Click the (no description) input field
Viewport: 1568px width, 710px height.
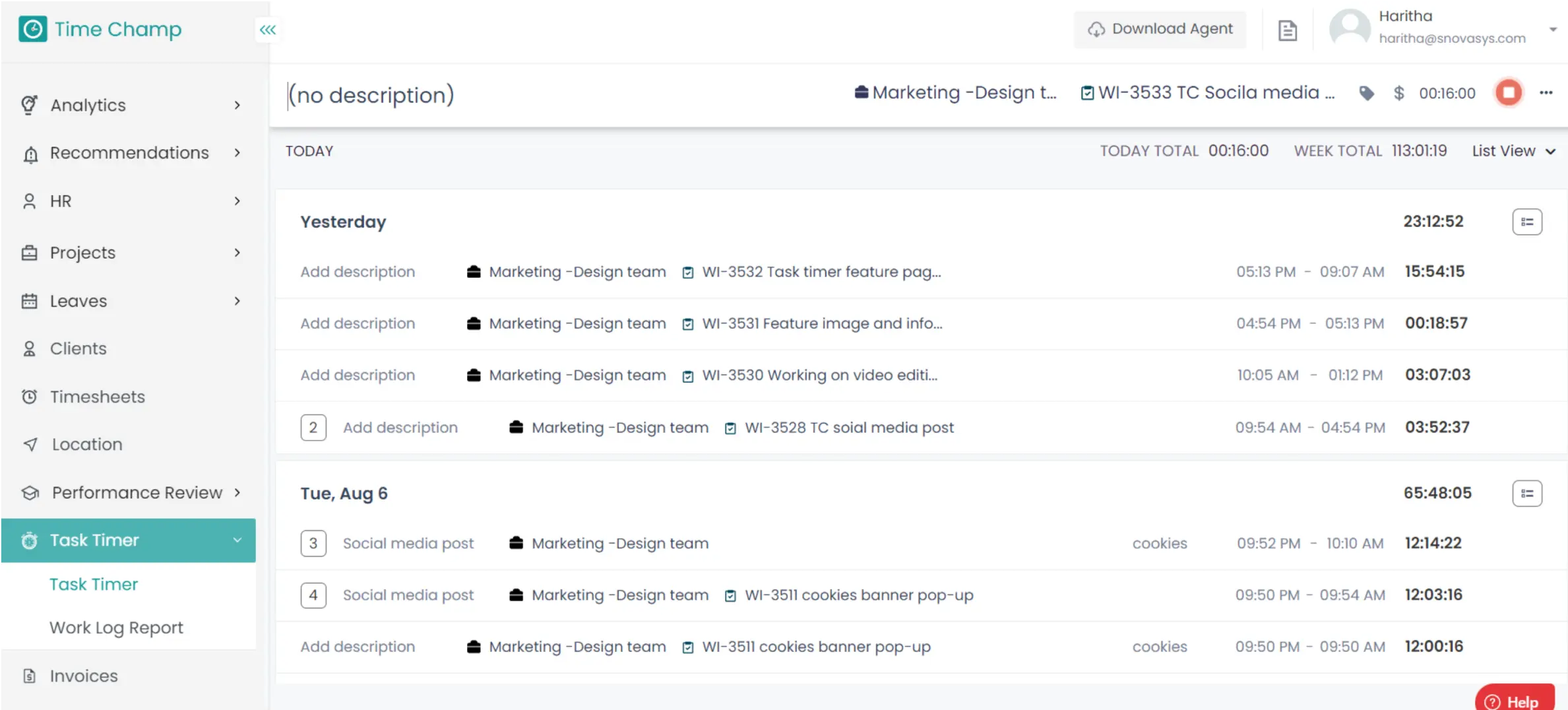tap(371, 95)
